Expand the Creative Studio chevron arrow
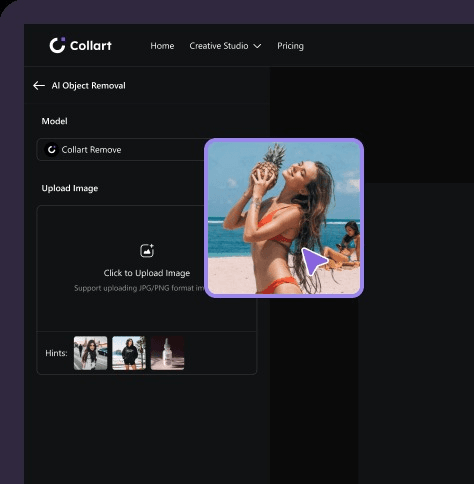The width and height of the screenshot is (474, 484). click(257, 46)
